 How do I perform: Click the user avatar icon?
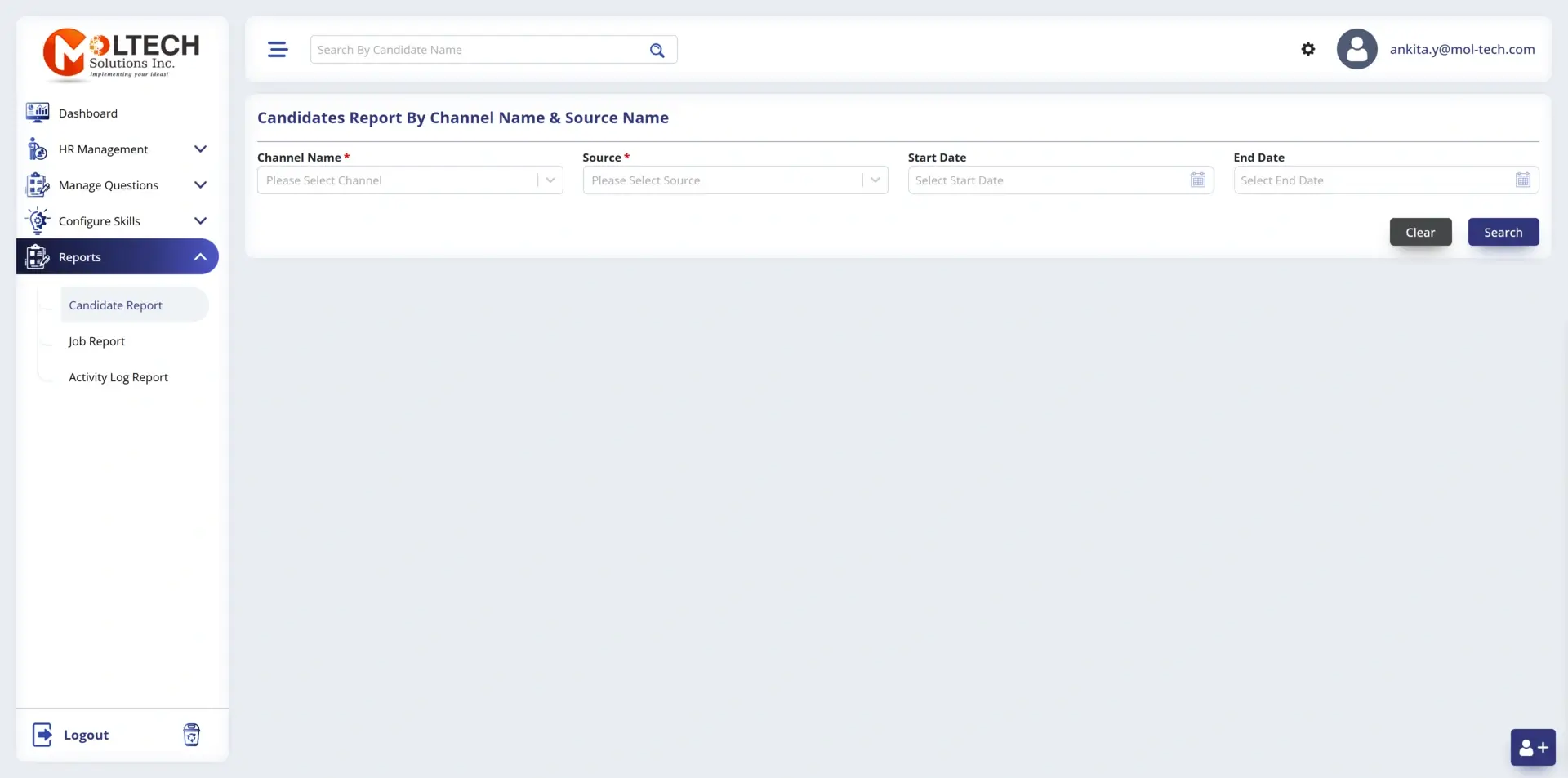[1356, 49]
